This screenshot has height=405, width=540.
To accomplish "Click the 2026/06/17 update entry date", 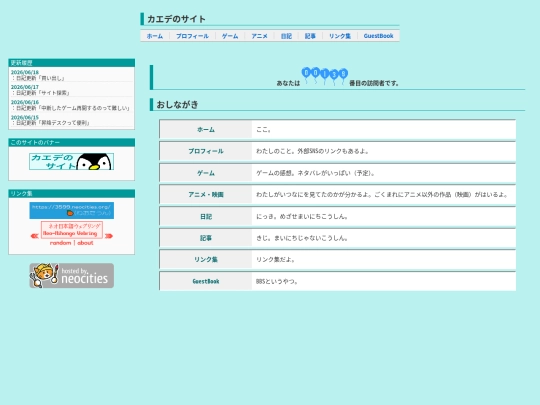I will coord(25,87).
